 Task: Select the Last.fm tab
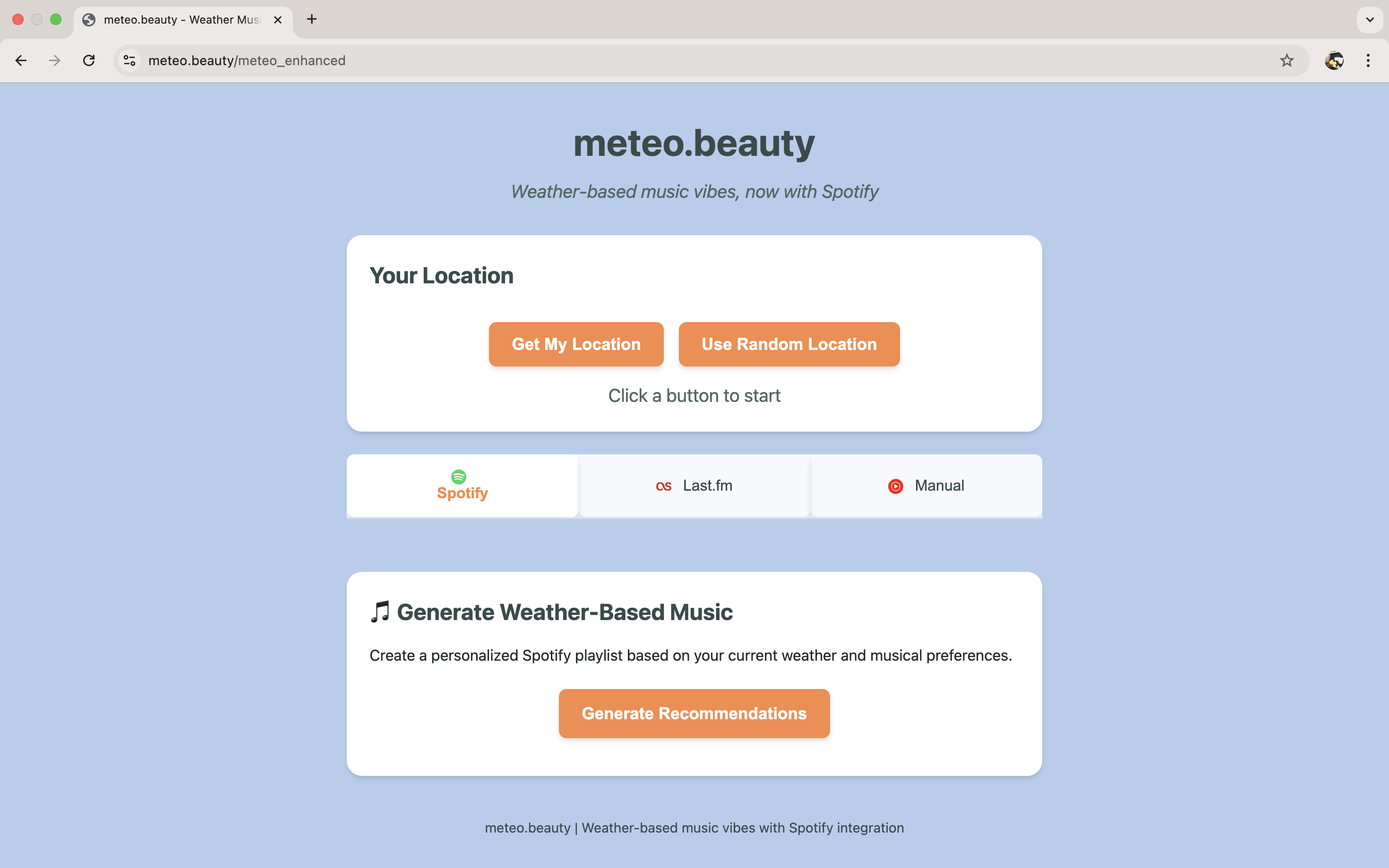(694, 485)
